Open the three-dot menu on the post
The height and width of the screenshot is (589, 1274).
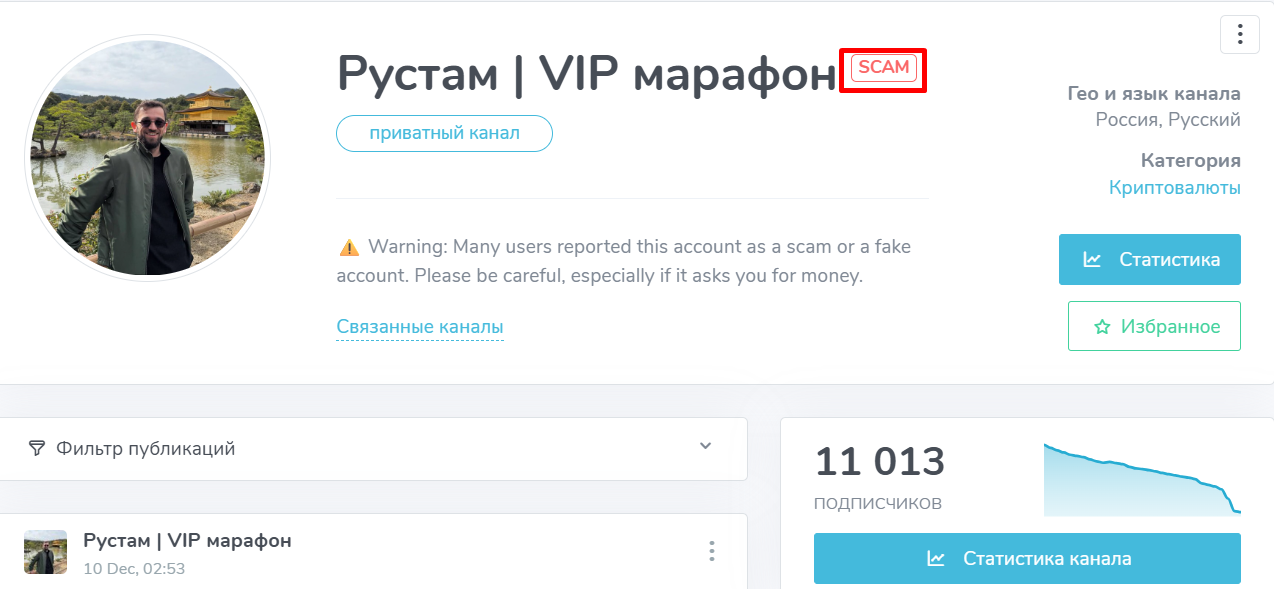click(712, 551)
